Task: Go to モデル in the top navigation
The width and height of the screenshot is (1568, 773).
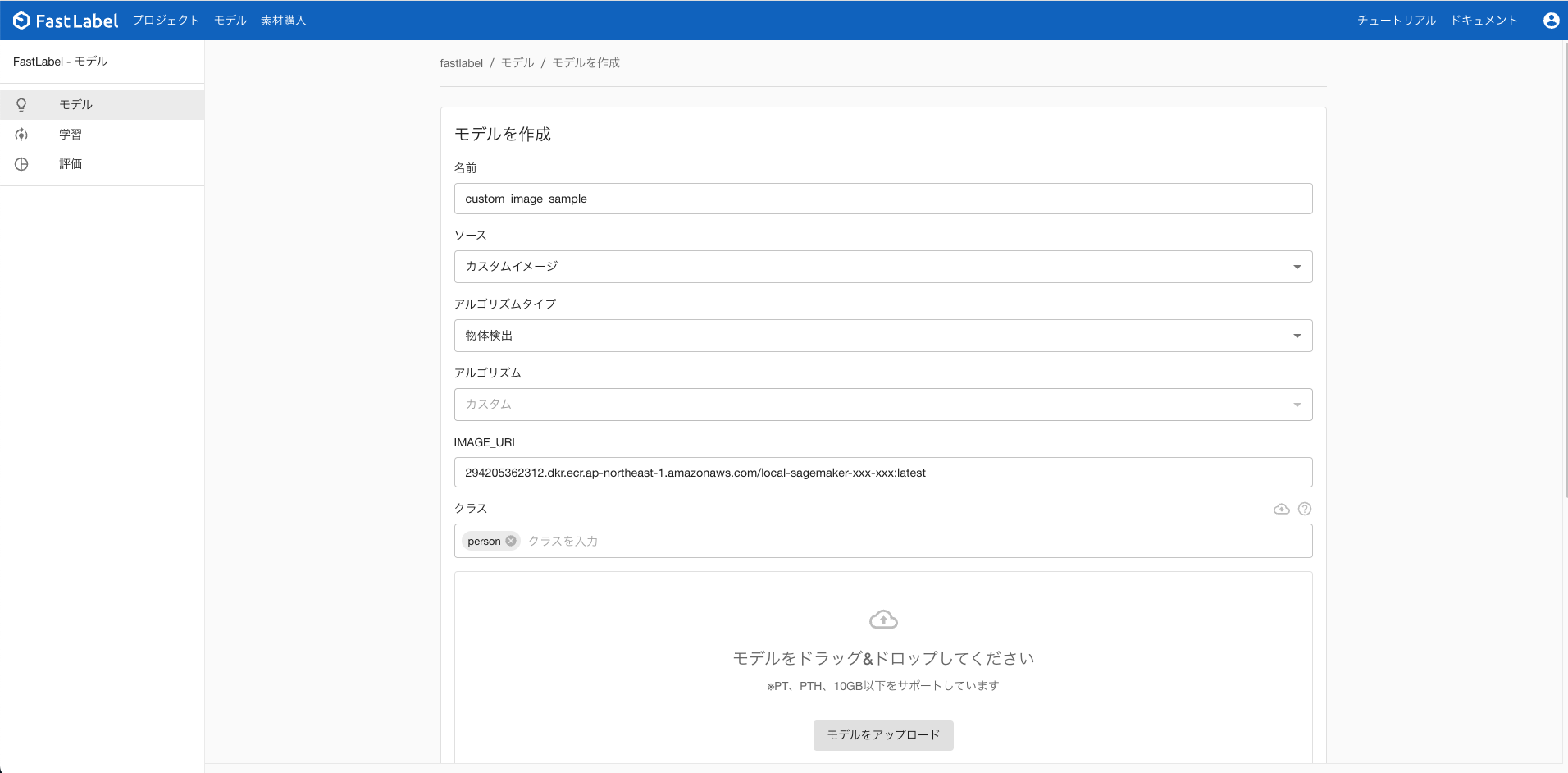Action: 230,21
